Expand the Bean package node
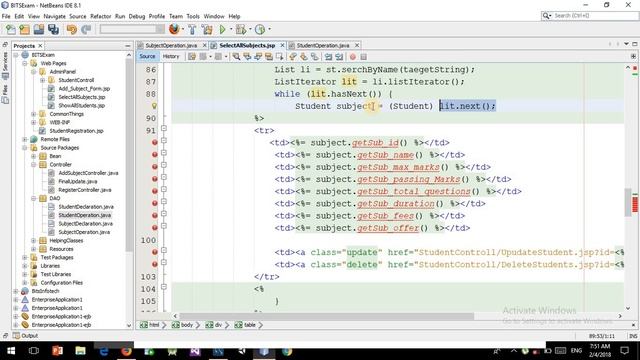640x360 pixels. 33,156
